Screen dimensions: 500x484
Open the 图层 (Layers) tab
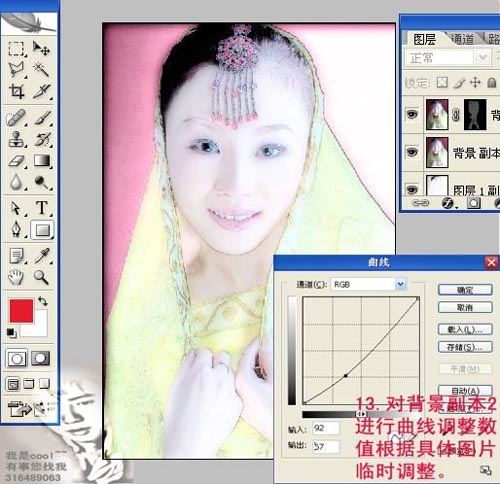425,39
